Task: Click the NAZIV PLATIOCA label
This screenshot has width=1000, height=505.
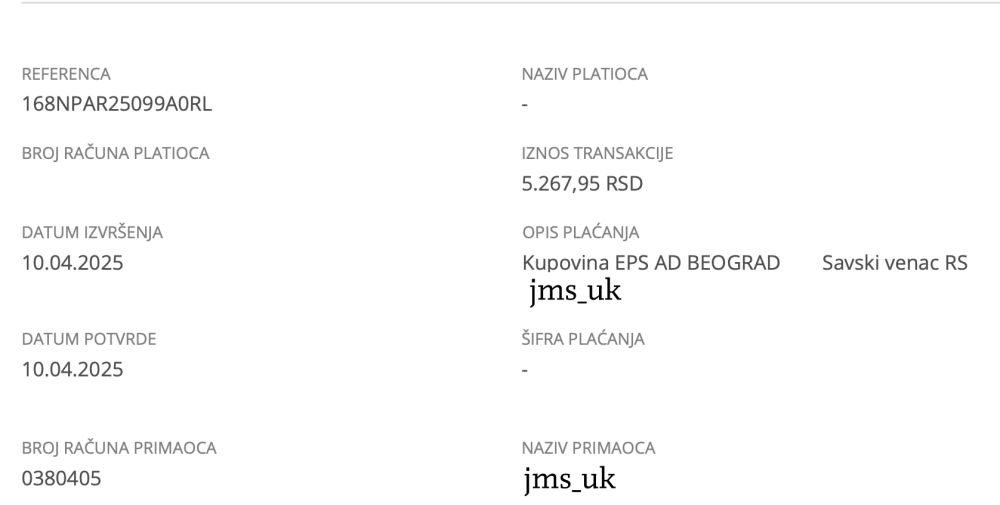Action: [x=585, y=74]
